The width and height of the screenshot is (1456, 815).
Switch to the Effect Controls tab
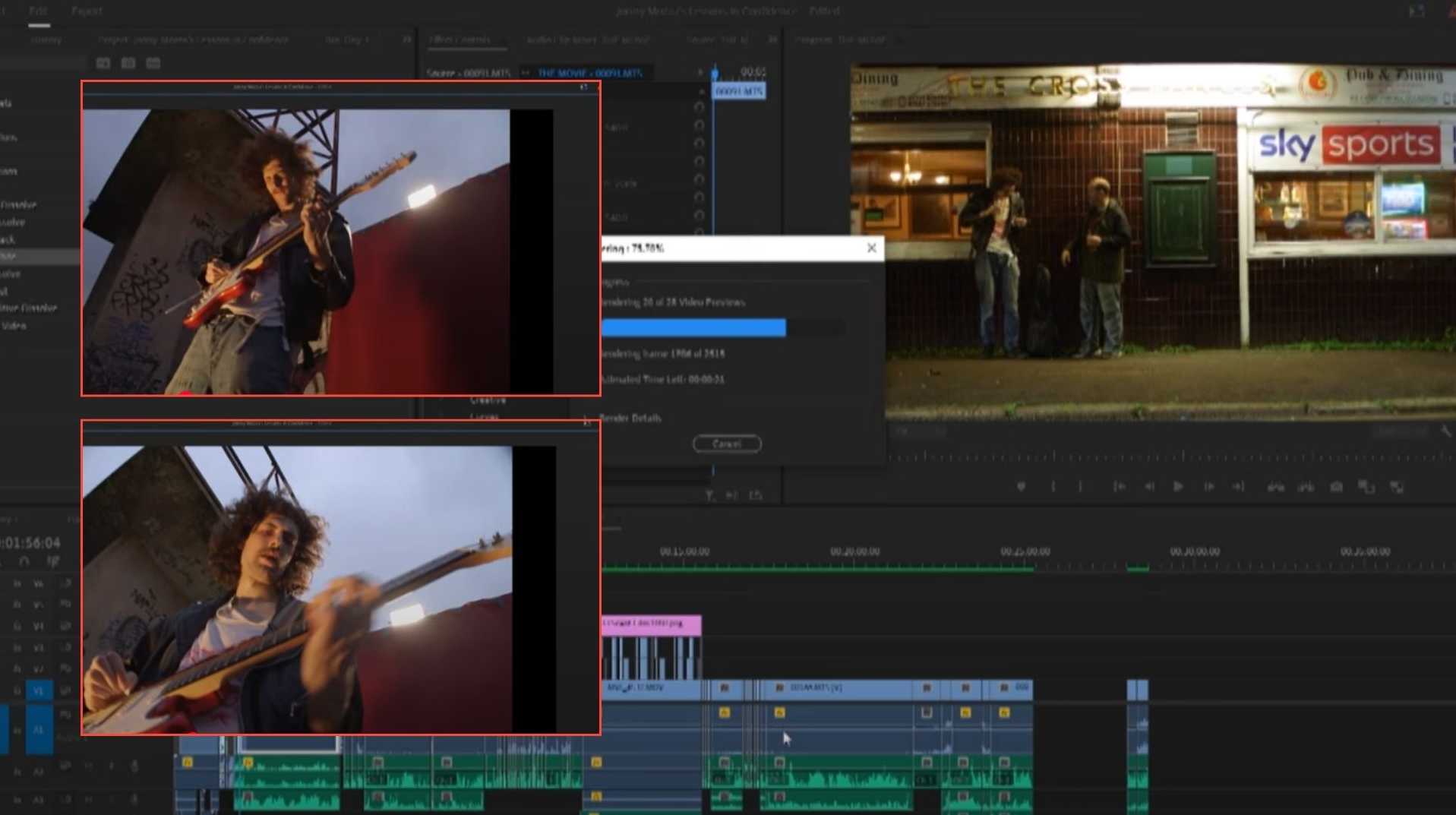[x=460, y=39]
